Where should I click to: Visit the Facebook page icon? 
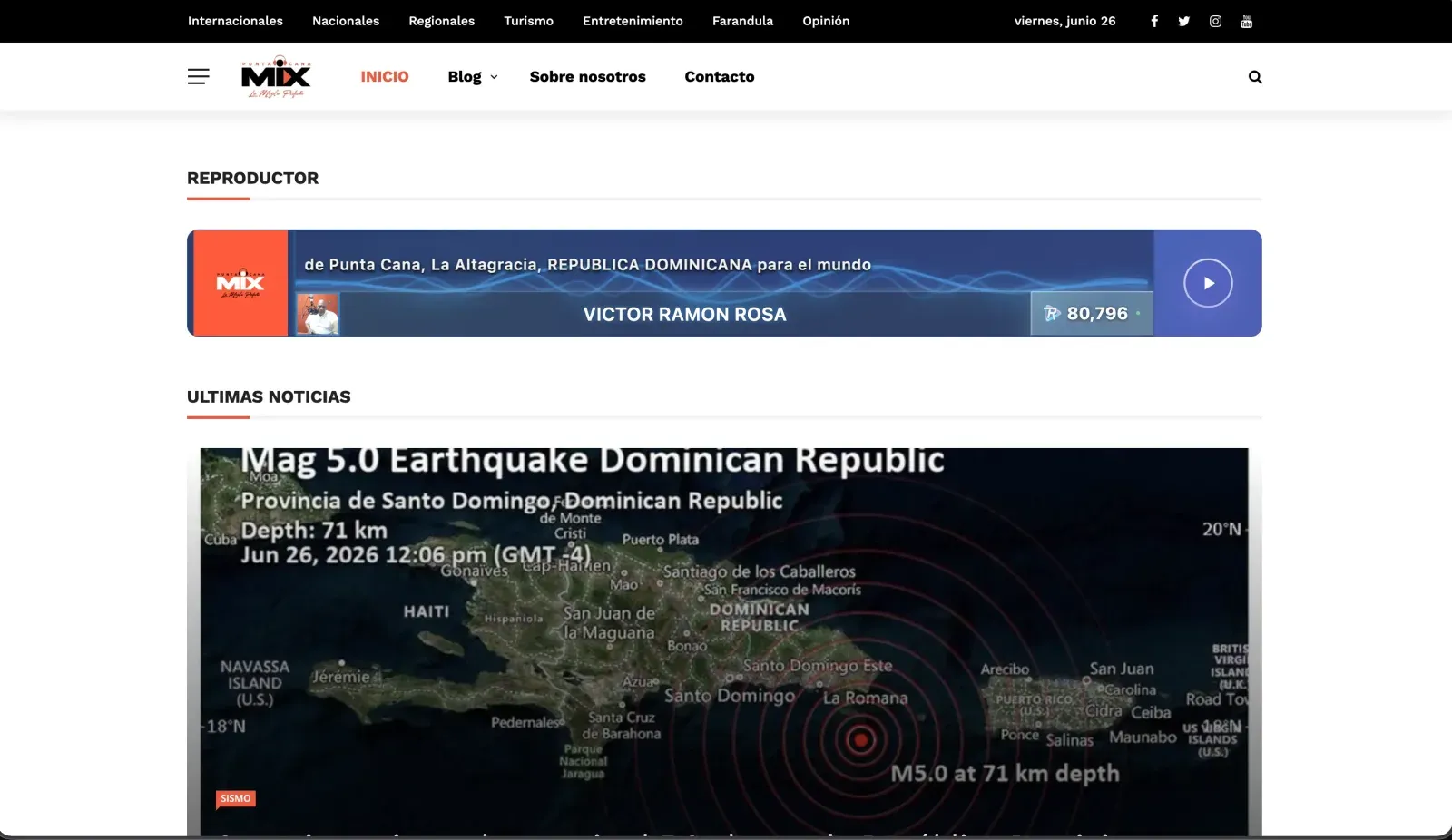click(x=1154, y=21)
